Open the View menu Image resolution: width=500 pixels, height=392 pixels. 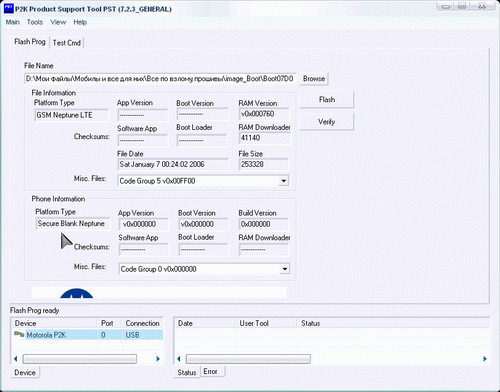point(58,22)
